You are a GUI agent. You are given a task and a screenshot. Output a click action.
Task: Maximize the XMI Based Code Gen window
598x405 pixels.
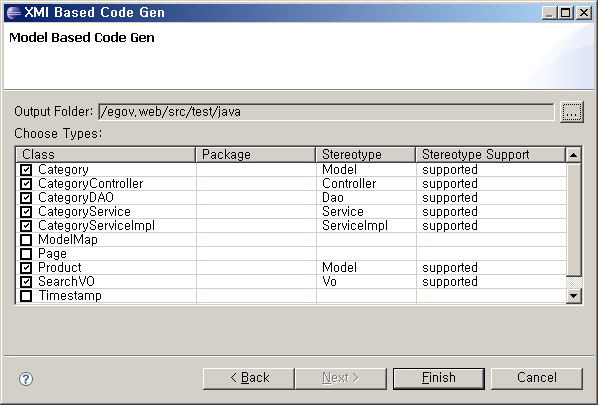(566, 13)
